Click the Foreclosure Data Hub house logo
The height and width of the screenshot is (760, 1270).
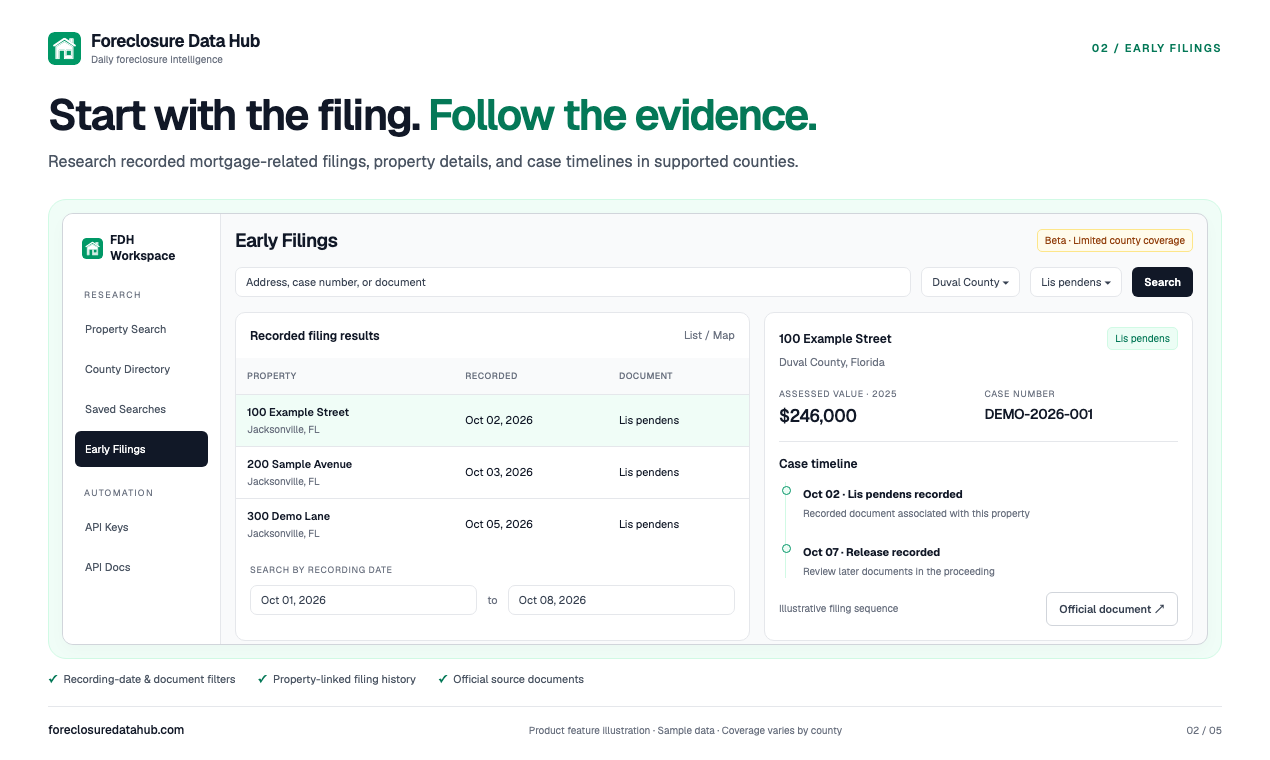pos(64,48)
